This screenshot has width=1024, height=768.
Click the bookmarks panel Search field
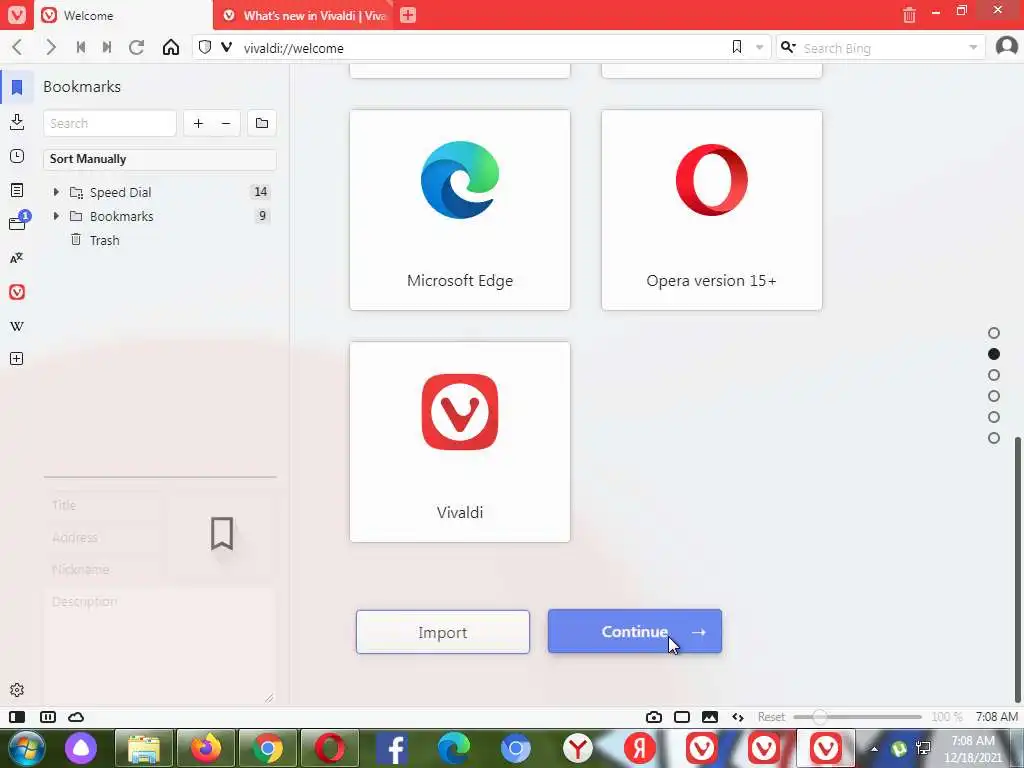pyautogui.click(x=110, y=123)
